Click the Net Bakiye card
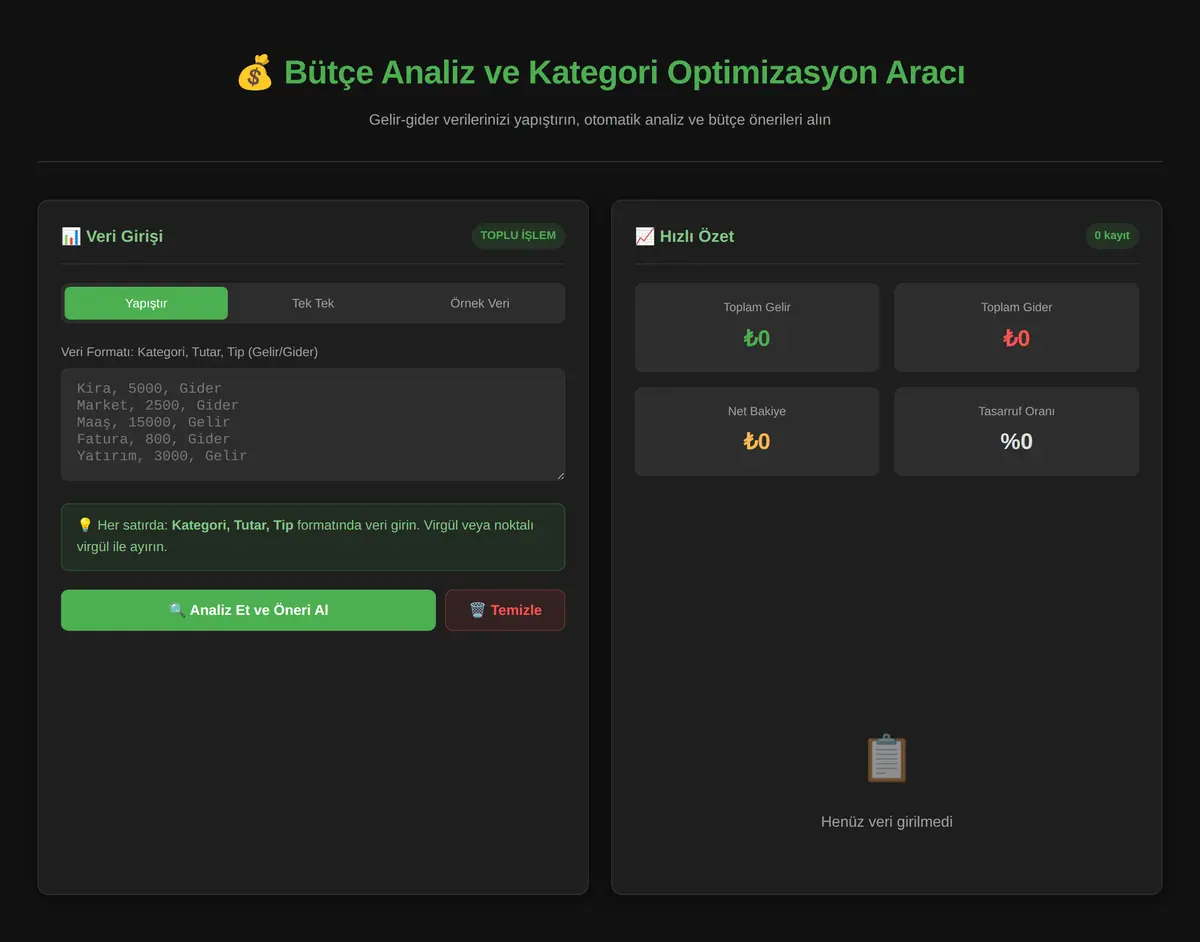The width and height of the screenshot is (1200, 942). pyautogui.click(x=757, y=431)
